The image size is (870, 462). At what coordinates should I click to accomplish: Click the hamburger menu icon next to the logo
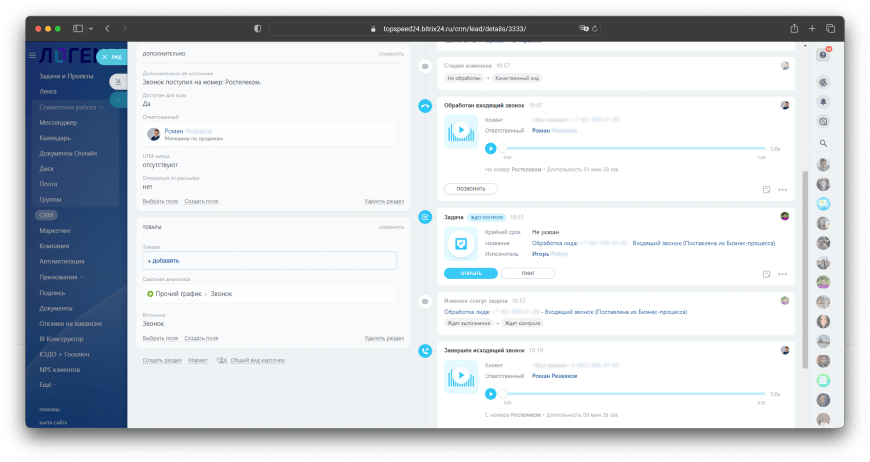[x=32, y=55]
